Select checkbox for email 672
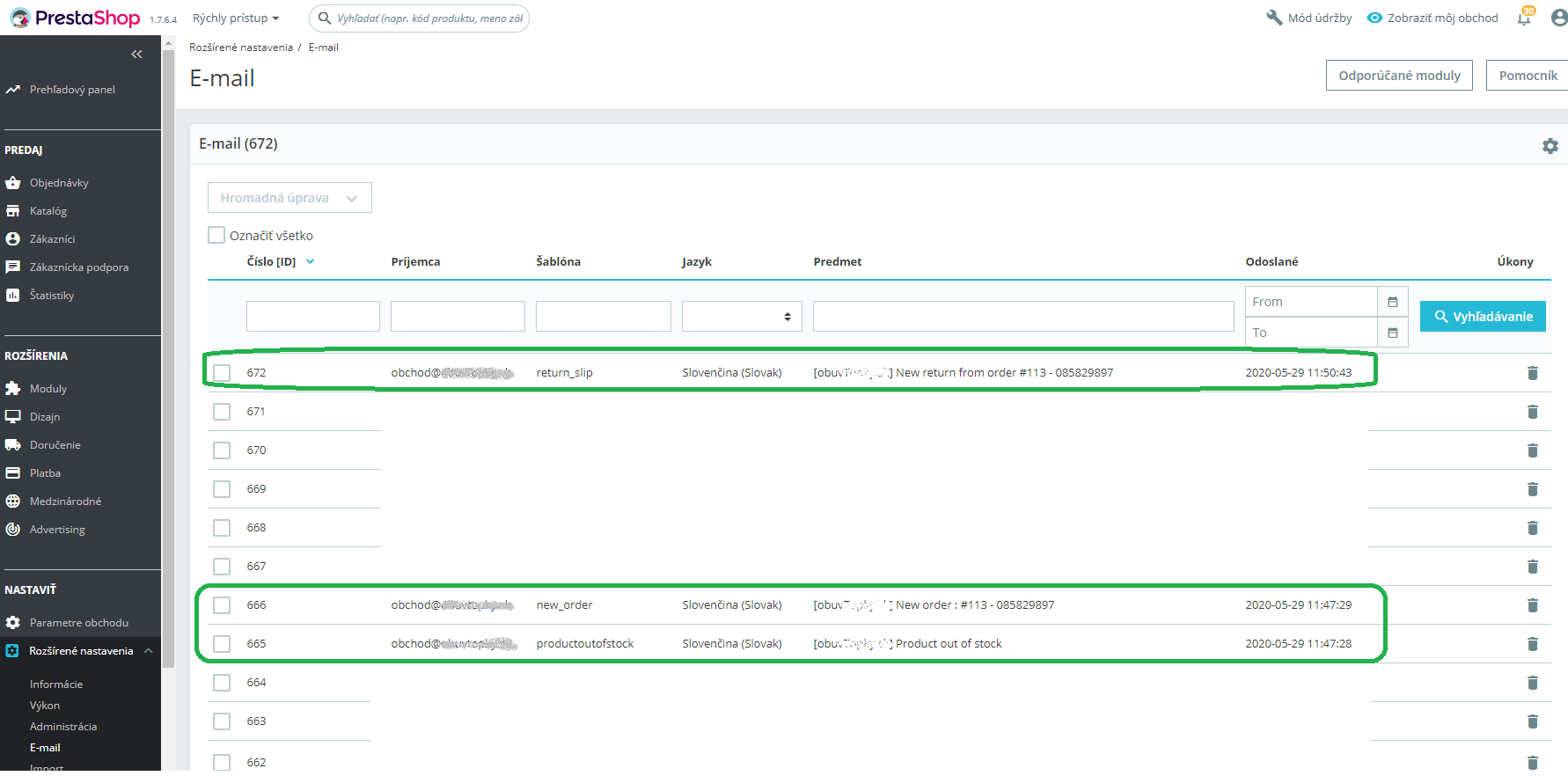Image resolution: width=1568 pixels, height=776 pixels. (222, 373)
